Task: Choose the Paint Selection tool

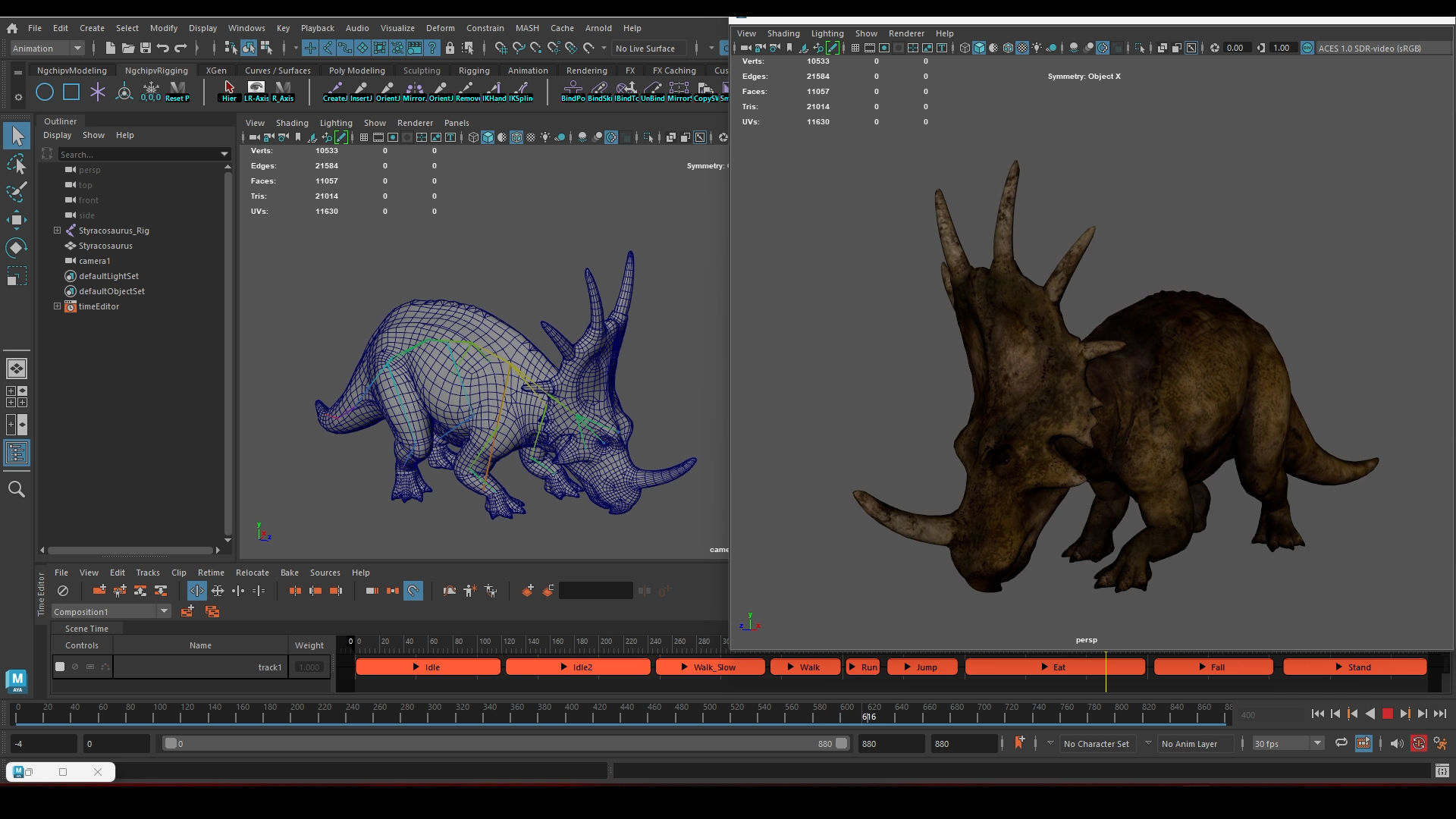Action: pyautogui.click(x=17, y=192)
